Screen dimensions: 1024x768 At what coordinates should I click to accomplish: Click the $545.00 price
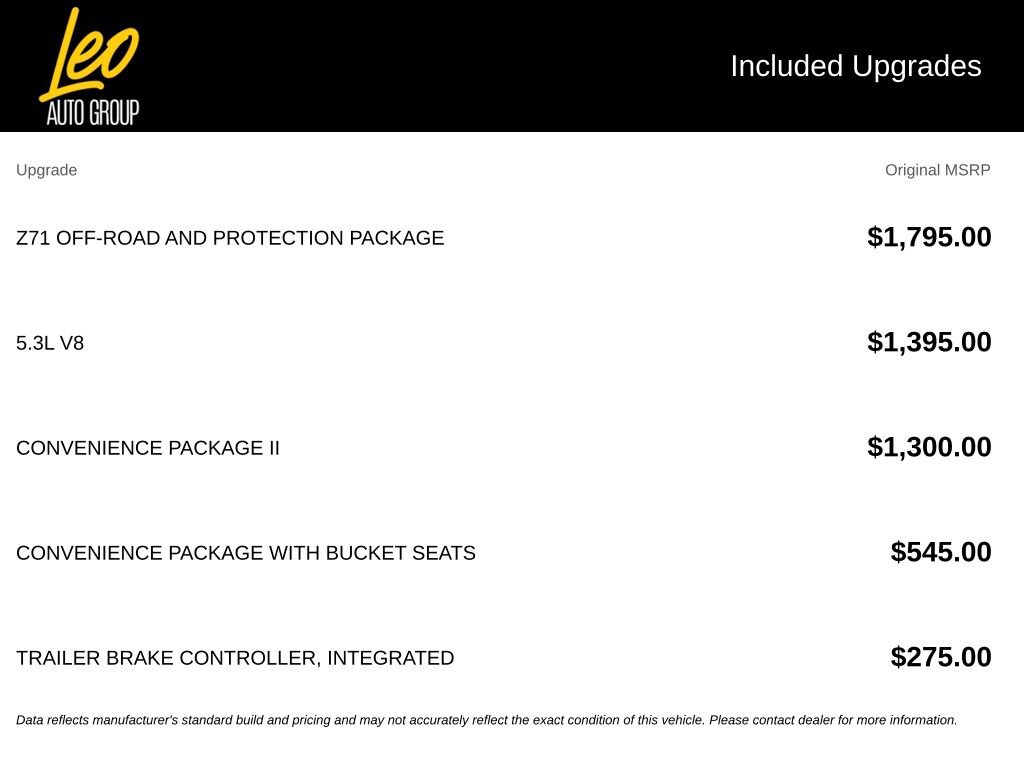pos(940,552)
